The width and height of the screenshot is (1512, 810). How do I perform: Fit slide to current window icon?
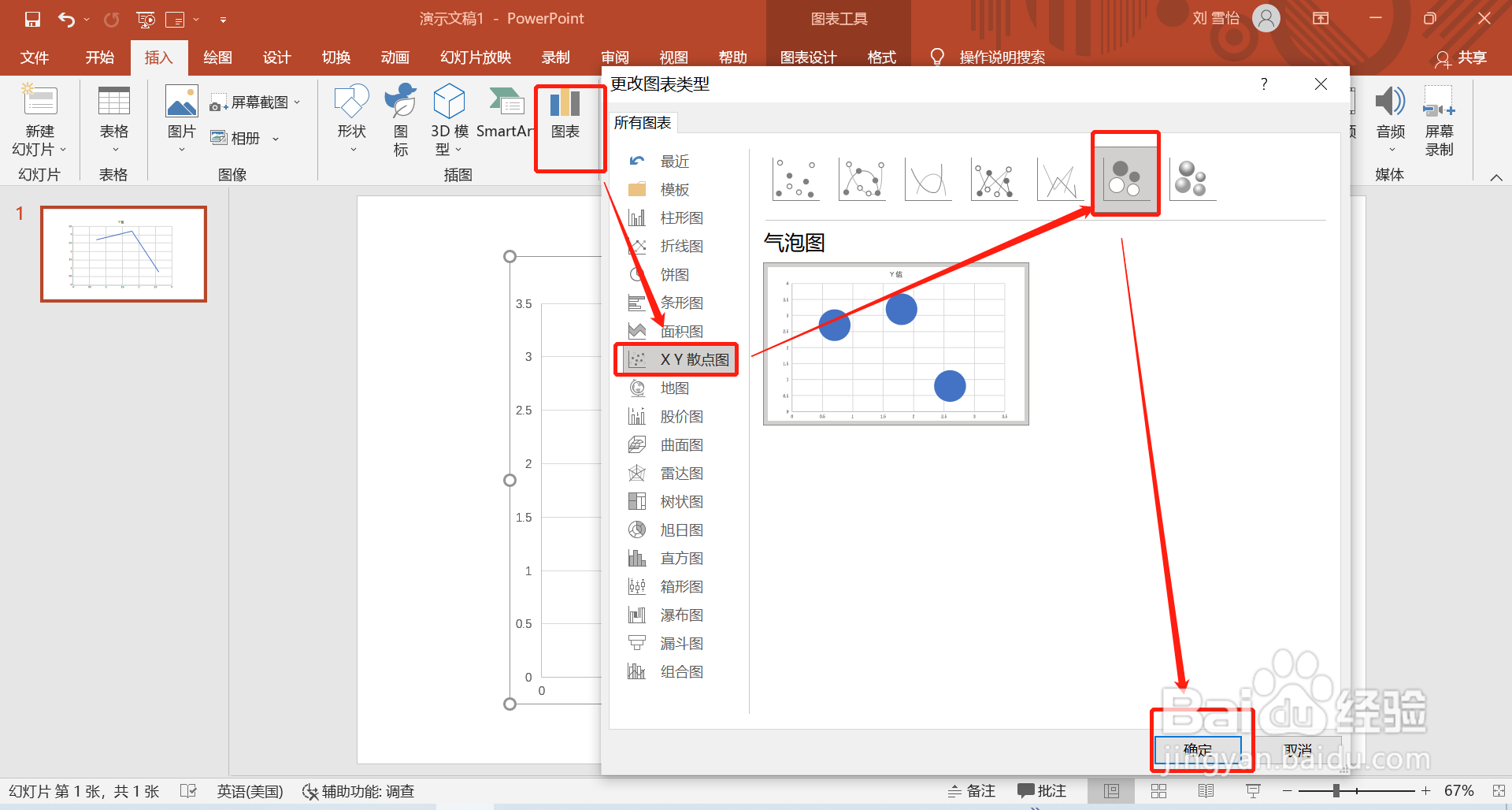pyautogui.click(x=1499, y=790)
